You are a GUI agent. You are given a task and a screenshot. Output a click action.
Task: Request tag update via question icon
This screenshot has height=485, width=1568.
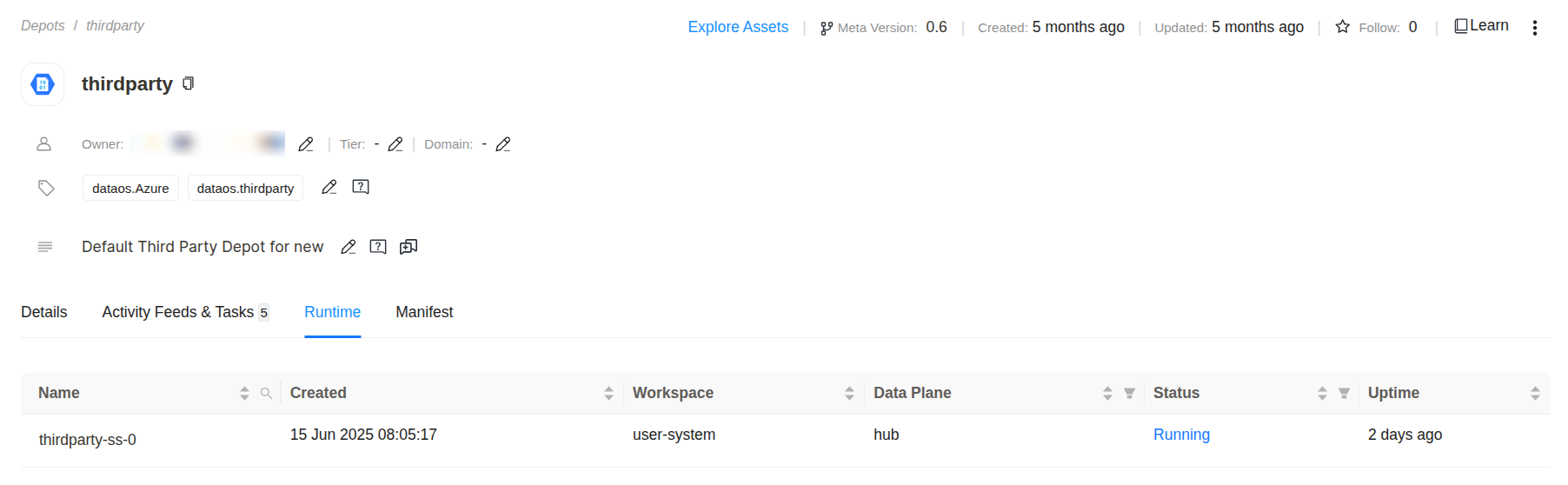coord(361,187)
